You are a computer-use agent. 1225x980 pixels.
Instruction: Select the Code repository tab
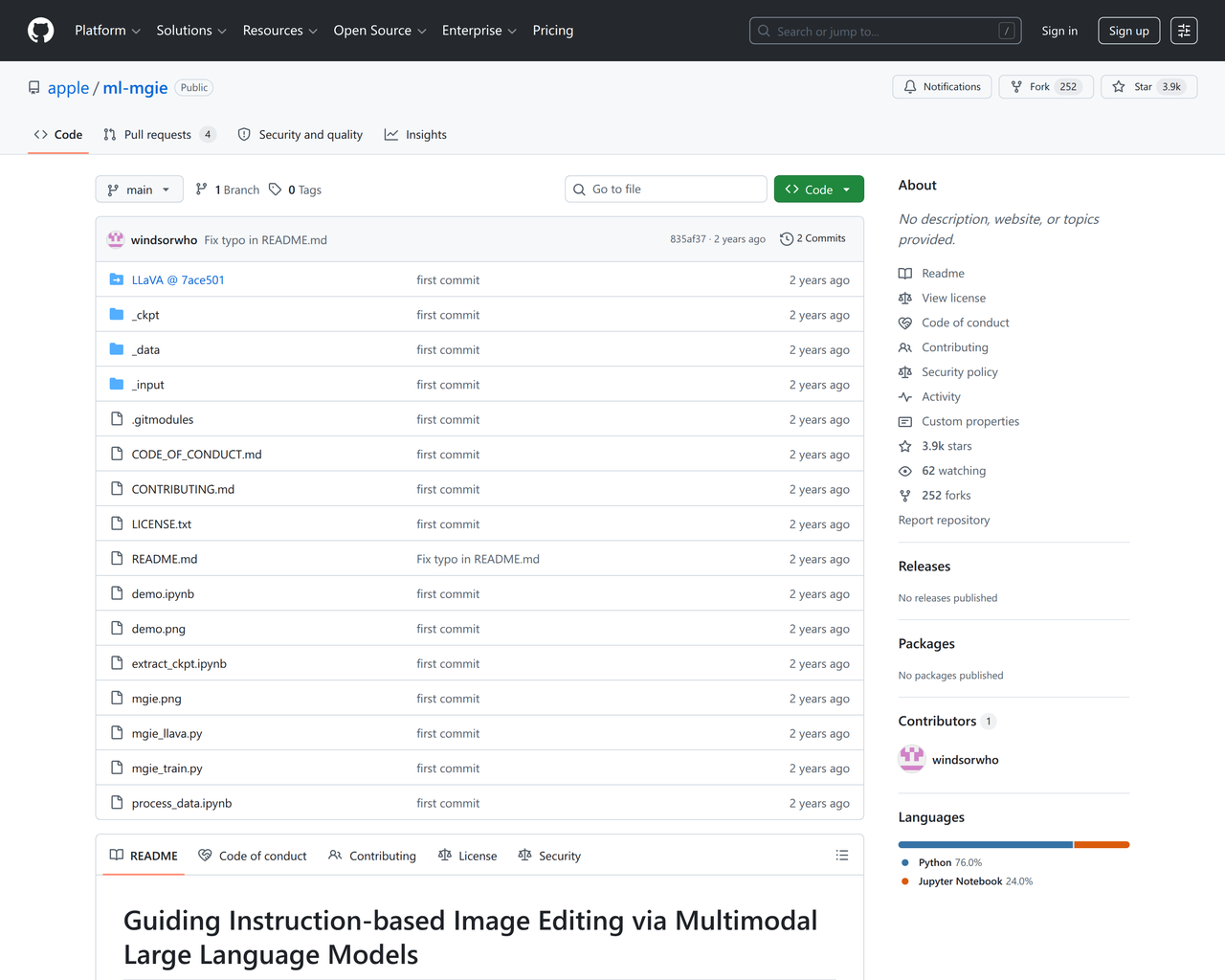(x=58, y=135)
